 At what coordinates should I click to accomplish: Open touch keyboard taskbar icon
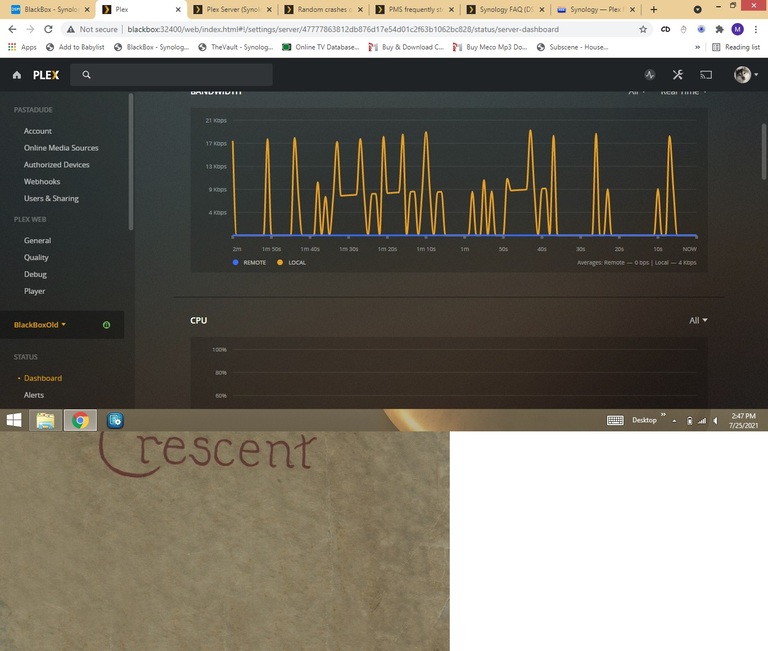coord(615,420)
